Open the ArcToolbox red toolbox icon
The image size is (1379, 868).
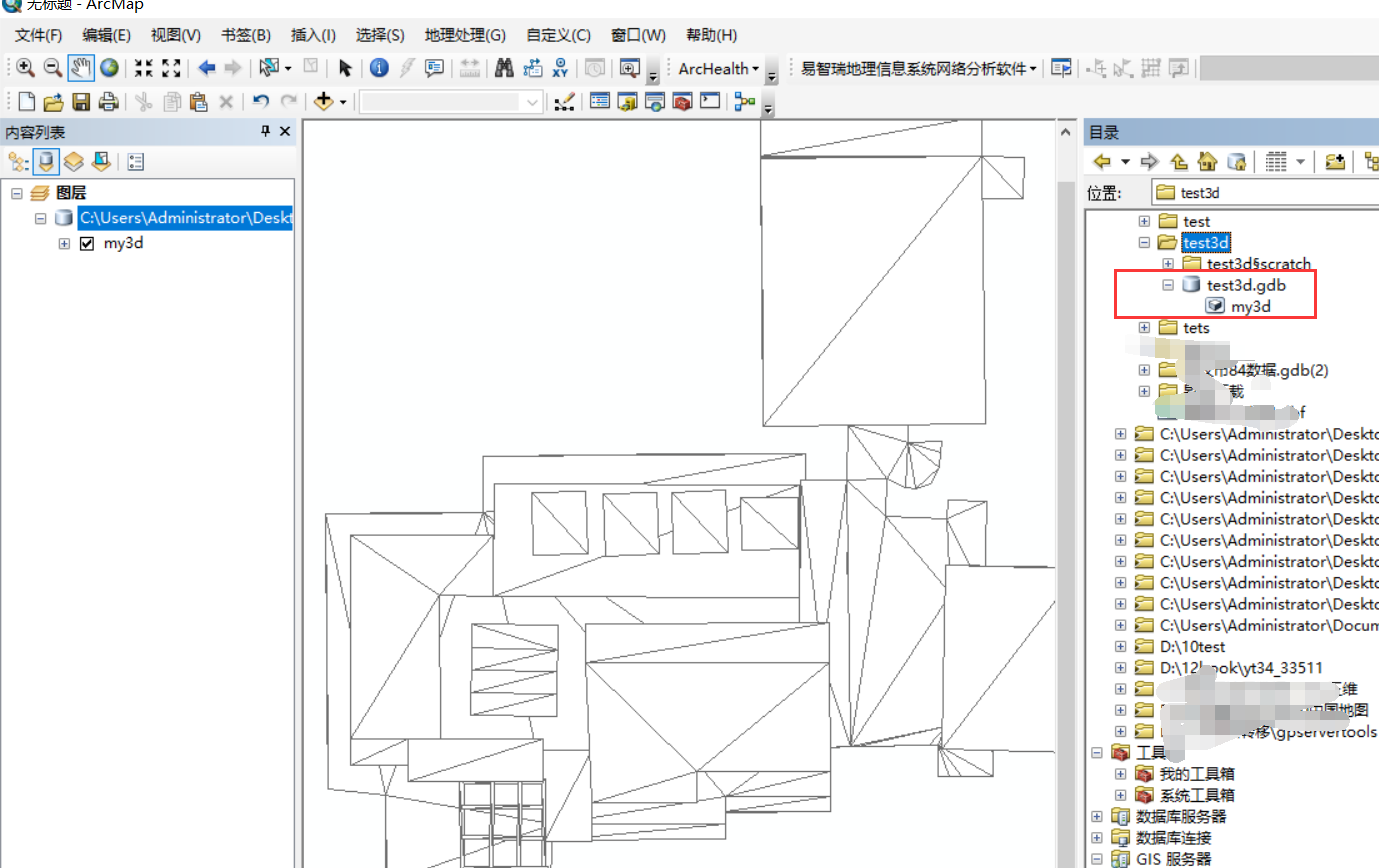[683, 101]
